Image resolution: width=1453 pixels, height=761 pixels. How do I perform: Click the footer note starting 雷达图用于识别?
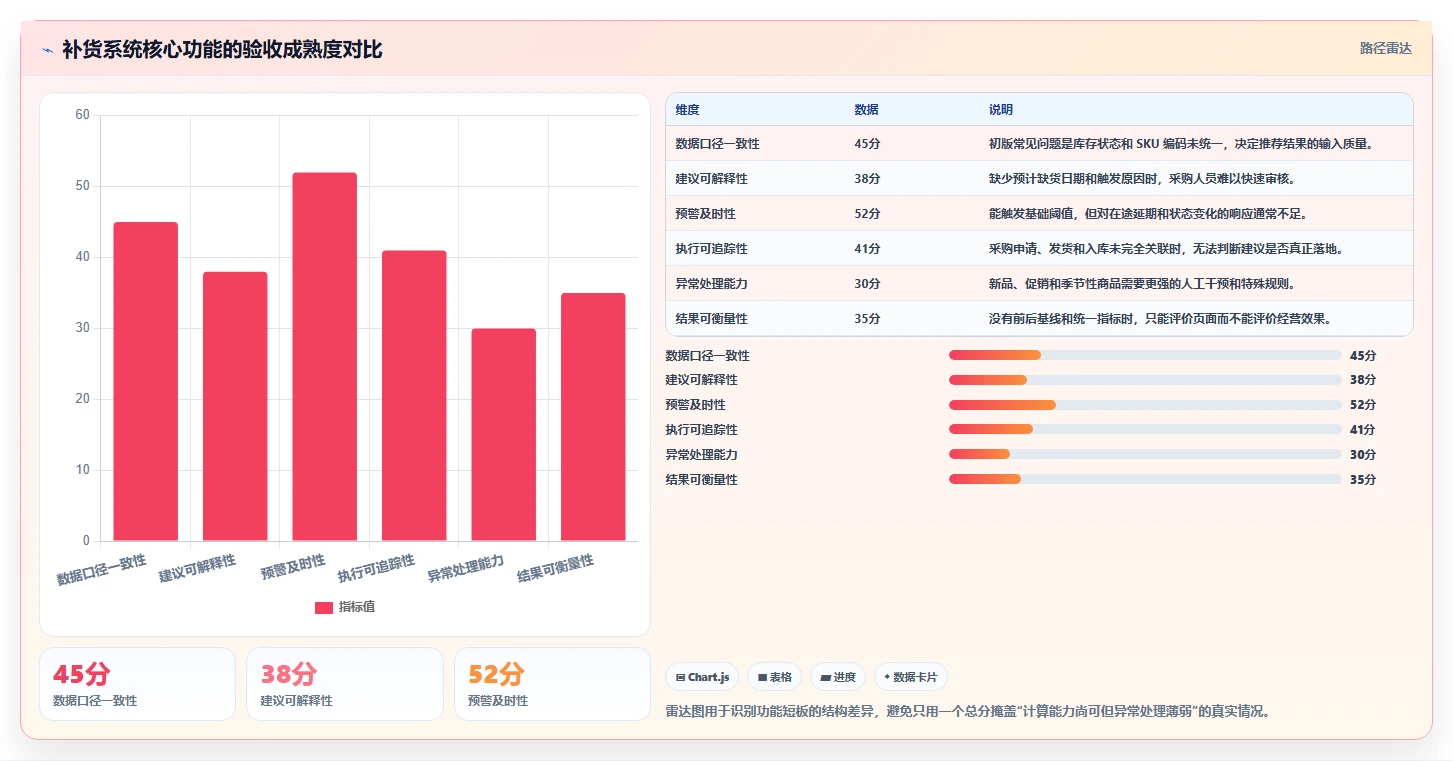point(968,712)
